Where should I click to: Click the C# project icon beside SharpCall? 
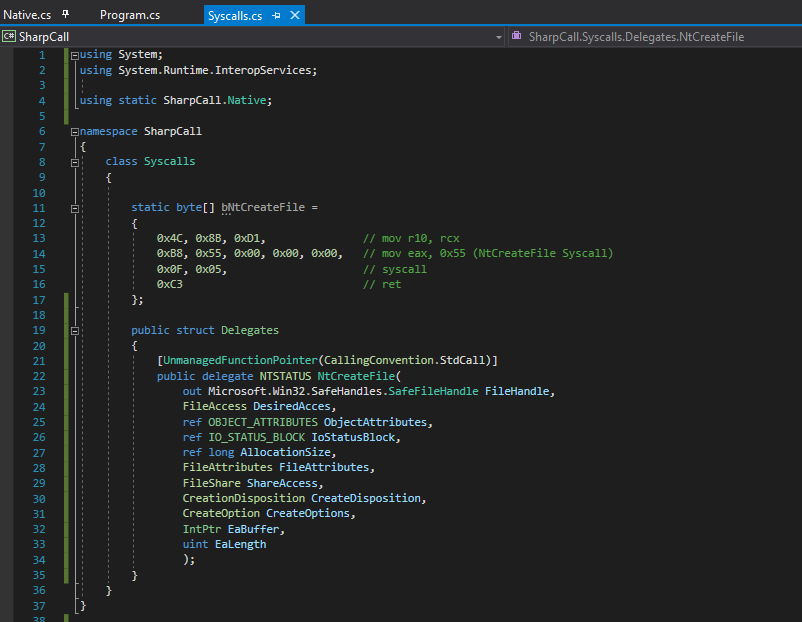click(x=11, y=35)
